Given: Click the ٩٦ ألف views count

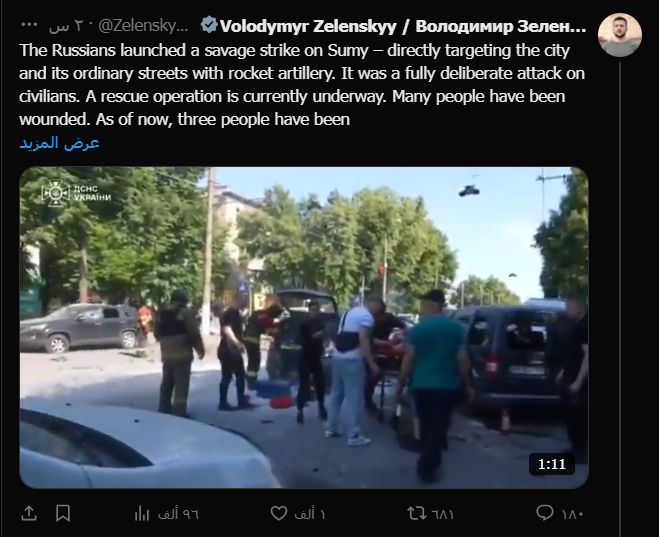Looking at the screenshot, I should [x=178, y=514].
